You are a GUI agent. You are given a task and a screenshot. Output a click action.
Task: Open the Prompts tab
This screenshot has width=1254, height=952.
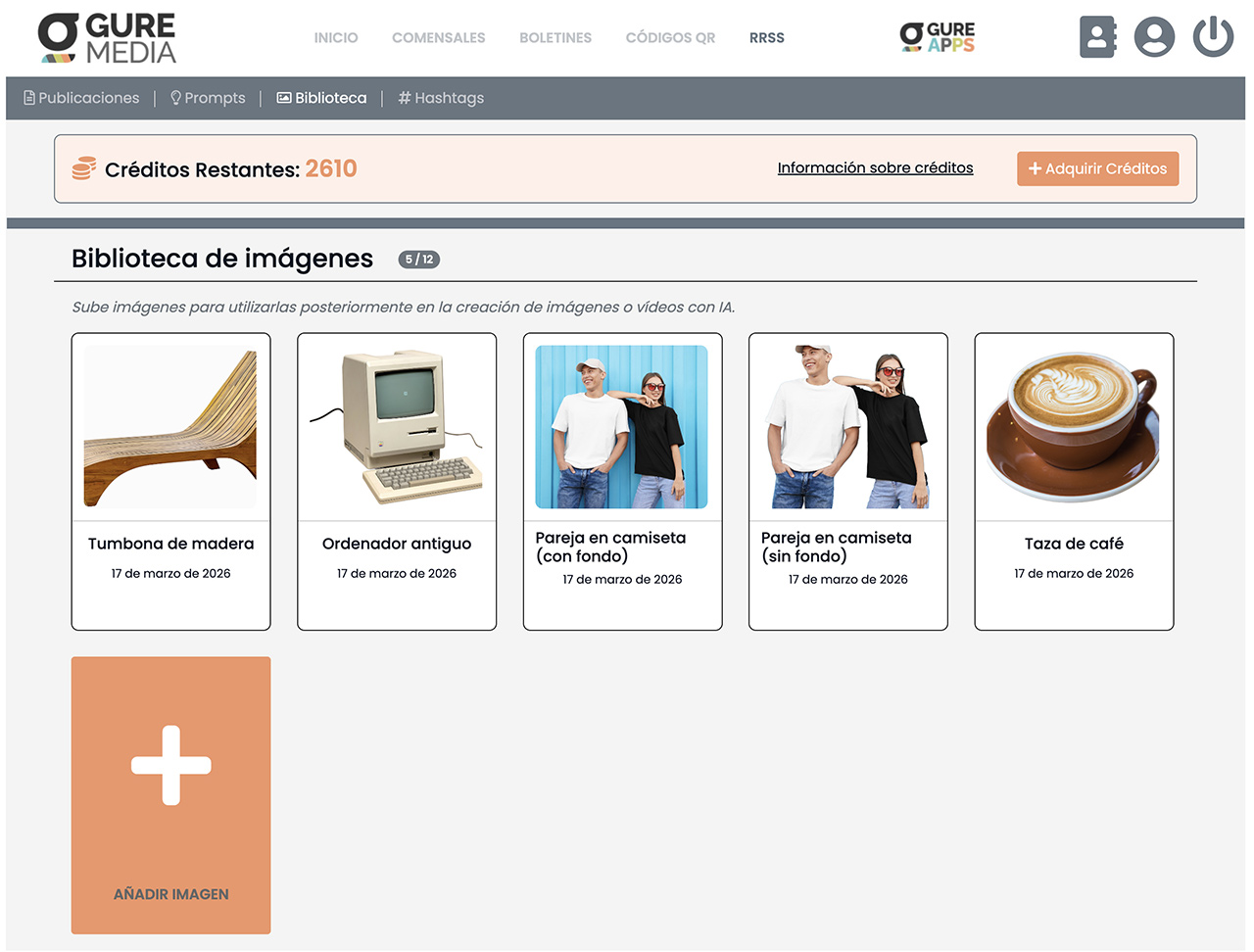(x=208, y=98)
